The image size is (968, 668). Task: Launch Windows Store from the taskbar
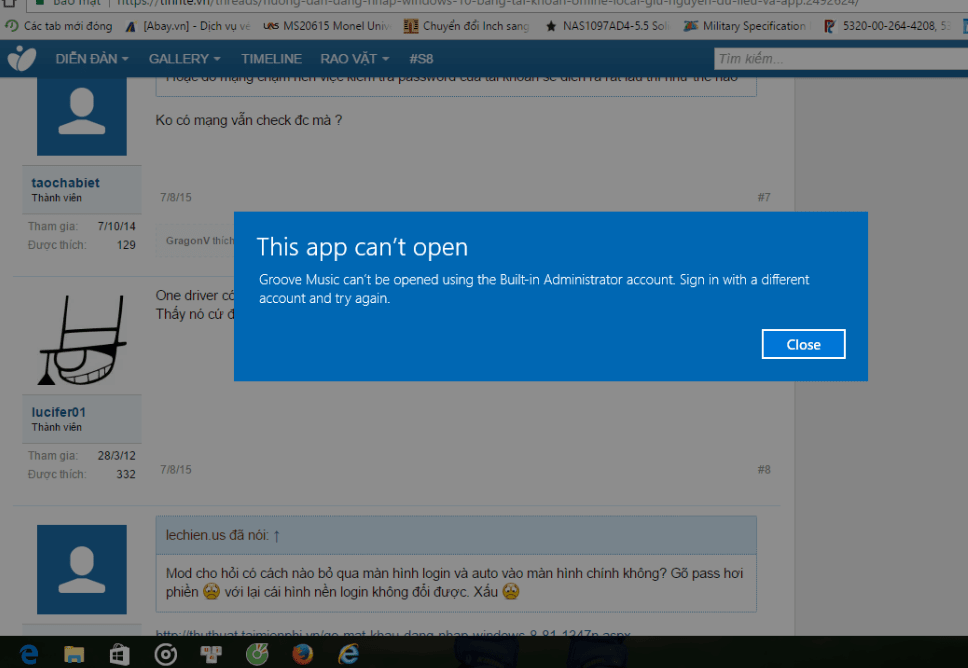(x=119, y=654)
